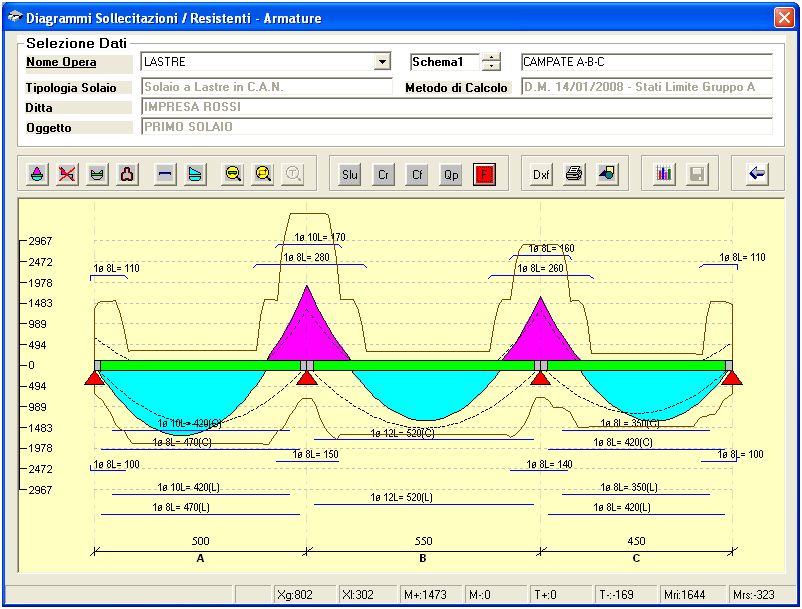Click the rebar label 1ø 10L= 420(L)
This screenshot has height=609, width=802.
pos(189,487)
